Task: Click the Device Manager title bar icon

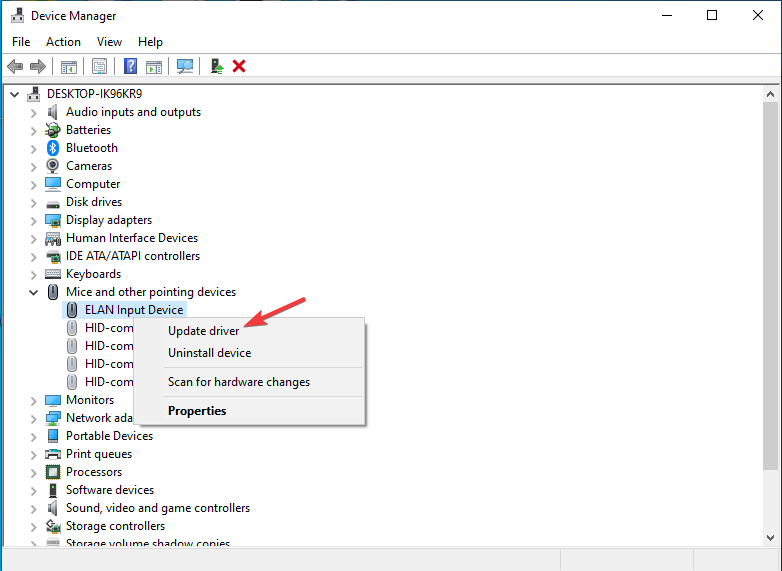Action: pyautogui.click(x=17, y=15)
